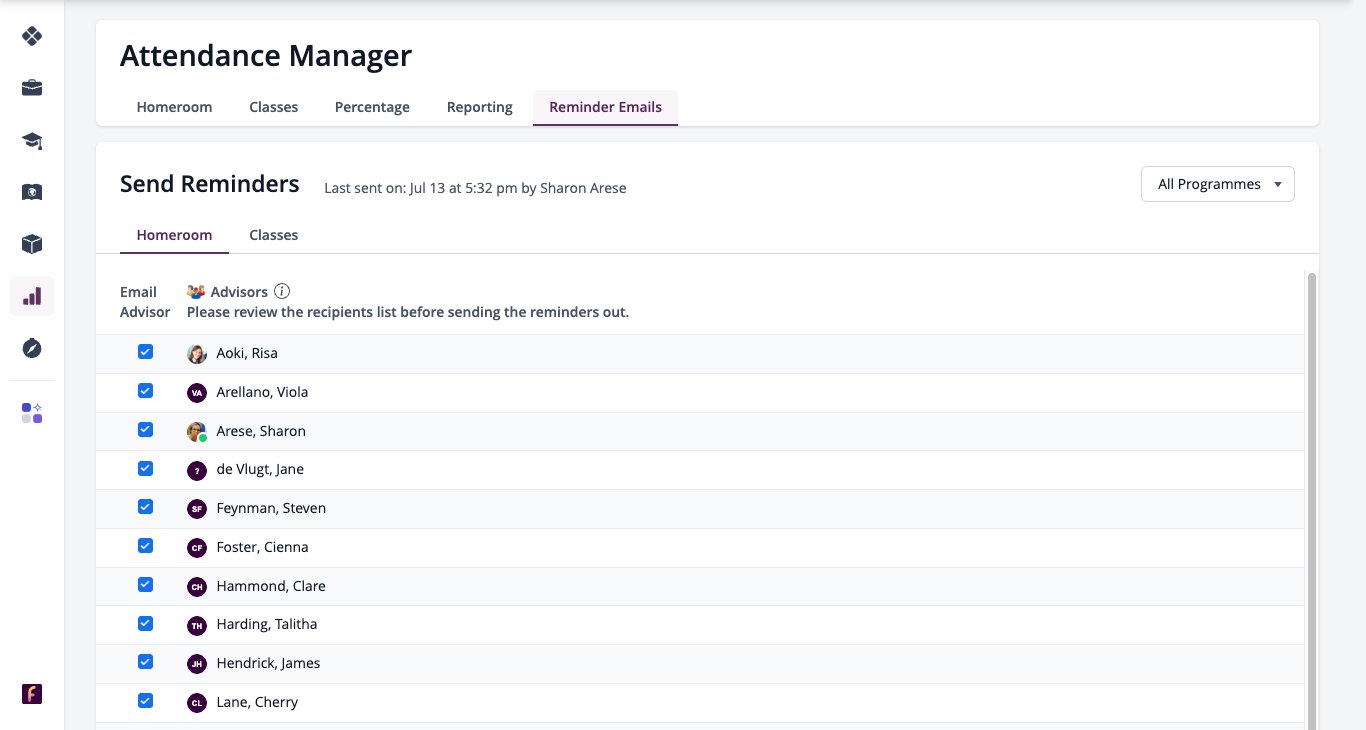Click Harding, Talitha avatar badge
The image size is (1366, 730).
(197, 625)
